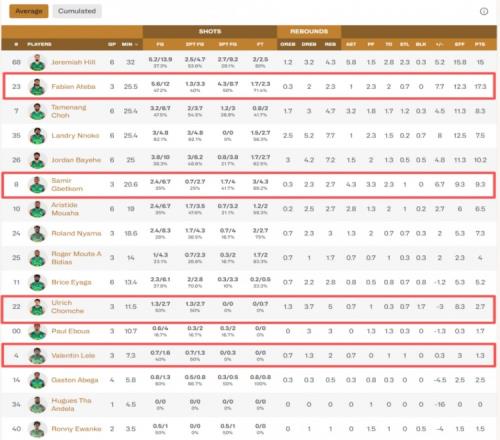Open Samir Gbetkom's player profile link
500x440 pixels.
point(67,184)
